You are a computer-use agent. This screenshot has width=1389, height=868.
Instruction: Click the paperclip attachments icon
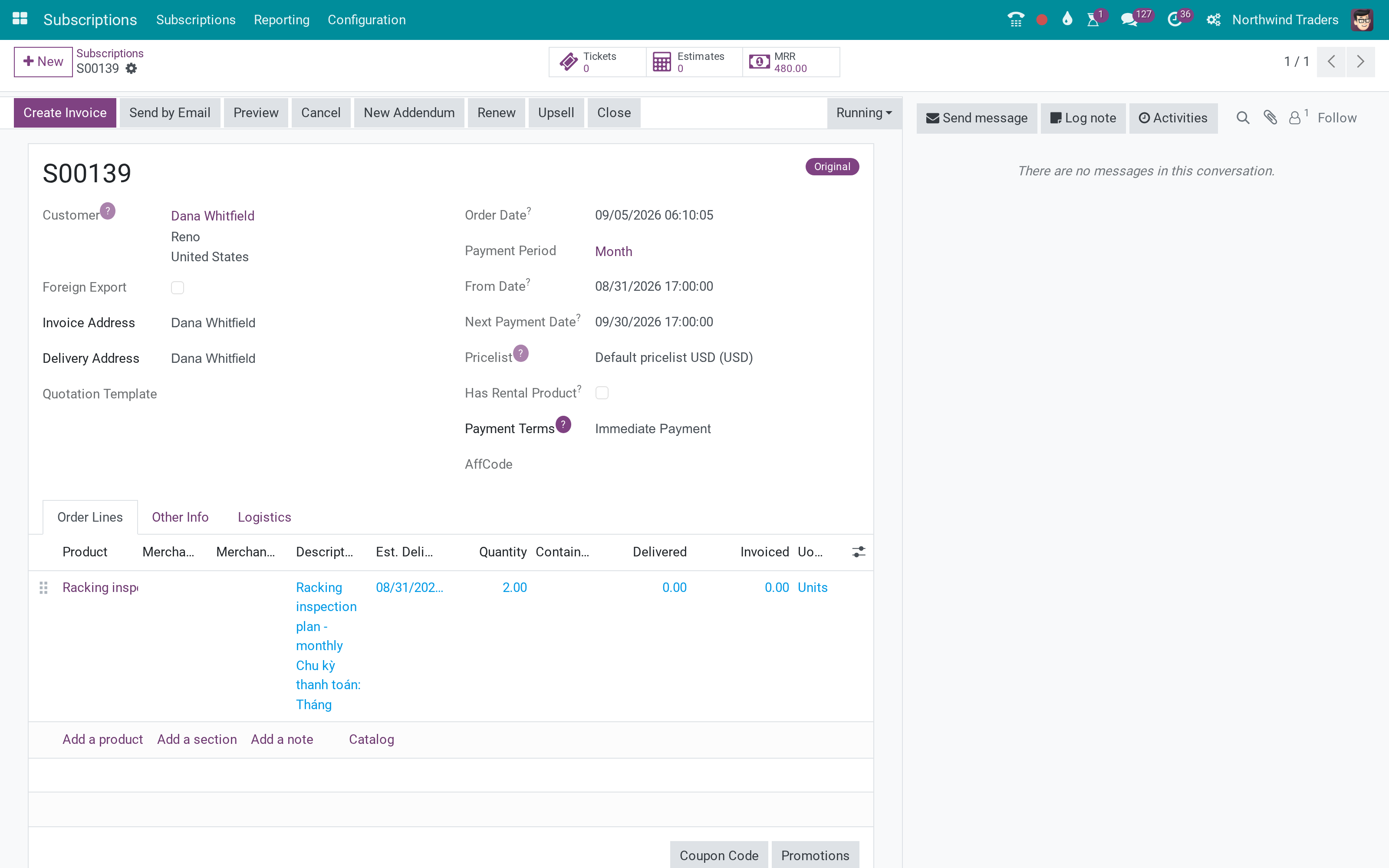1270,118
